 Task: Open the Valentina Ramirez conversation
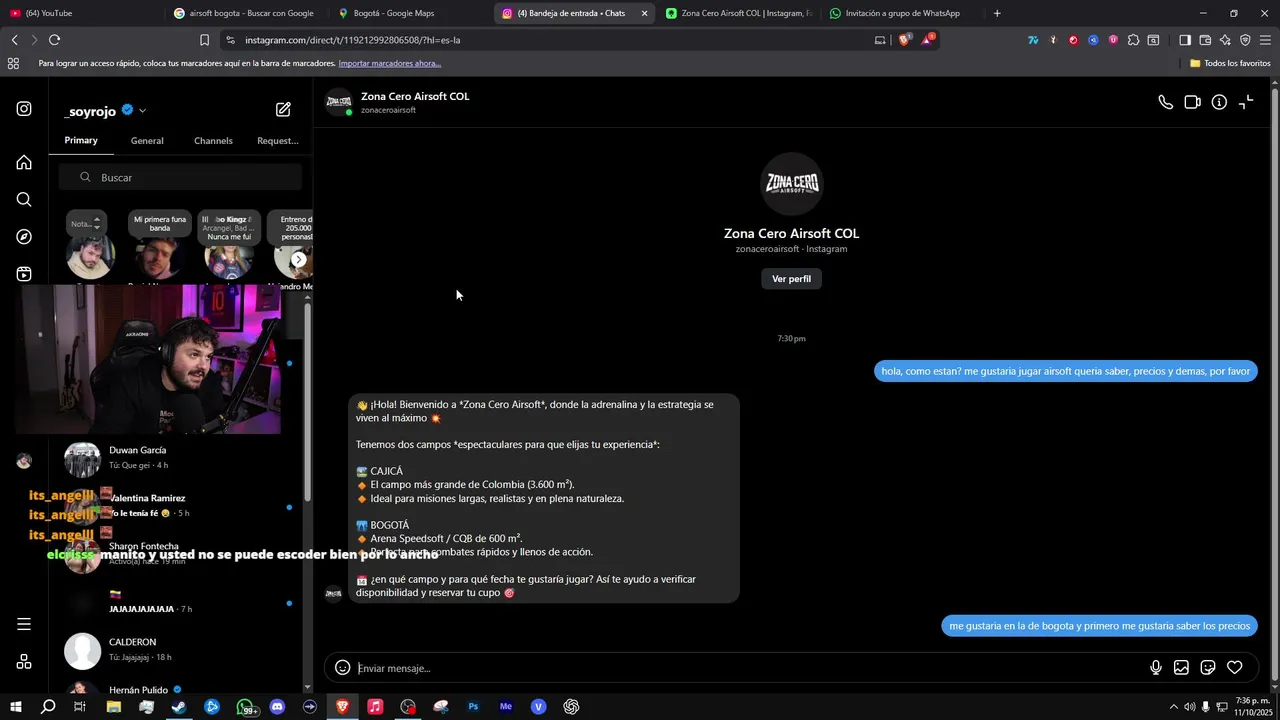point(180,506)
